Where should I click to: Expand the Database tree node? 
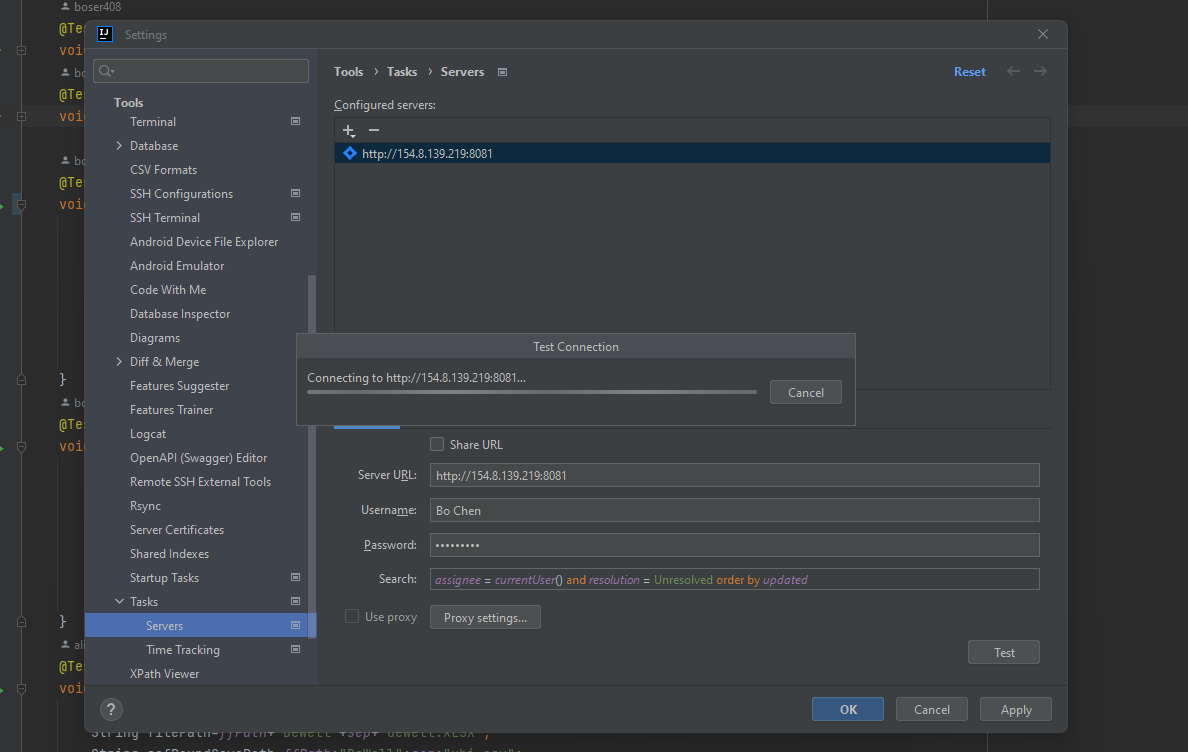click(x=119, y=145)
